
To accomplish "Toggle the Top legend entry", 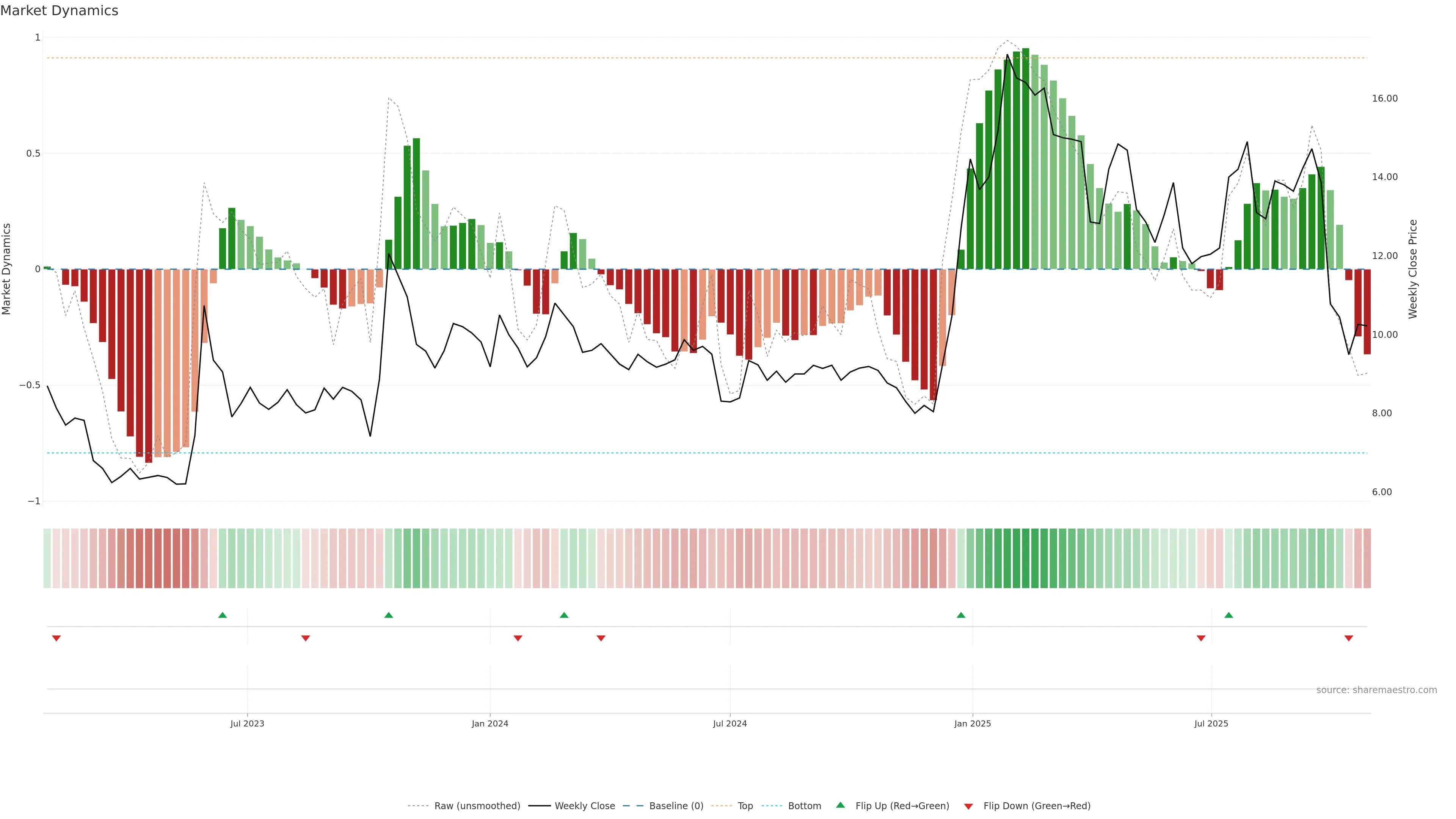I will point(745,806).
